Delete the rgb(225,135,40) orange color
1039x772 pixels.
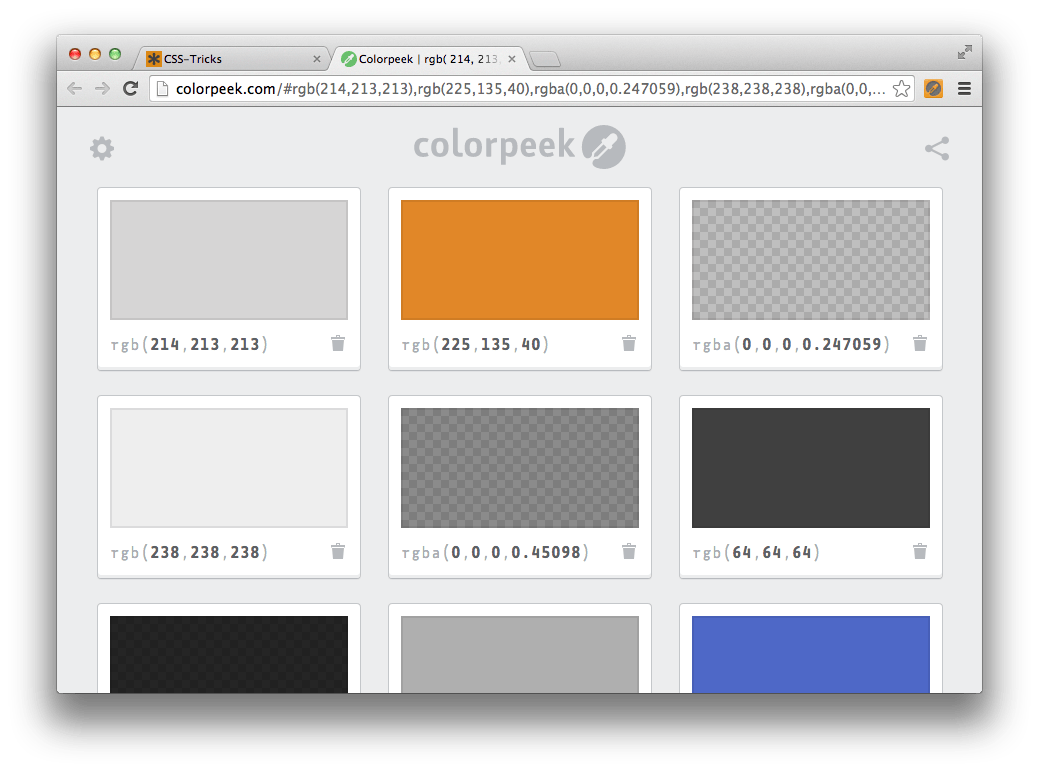click(x=629, y=343)
